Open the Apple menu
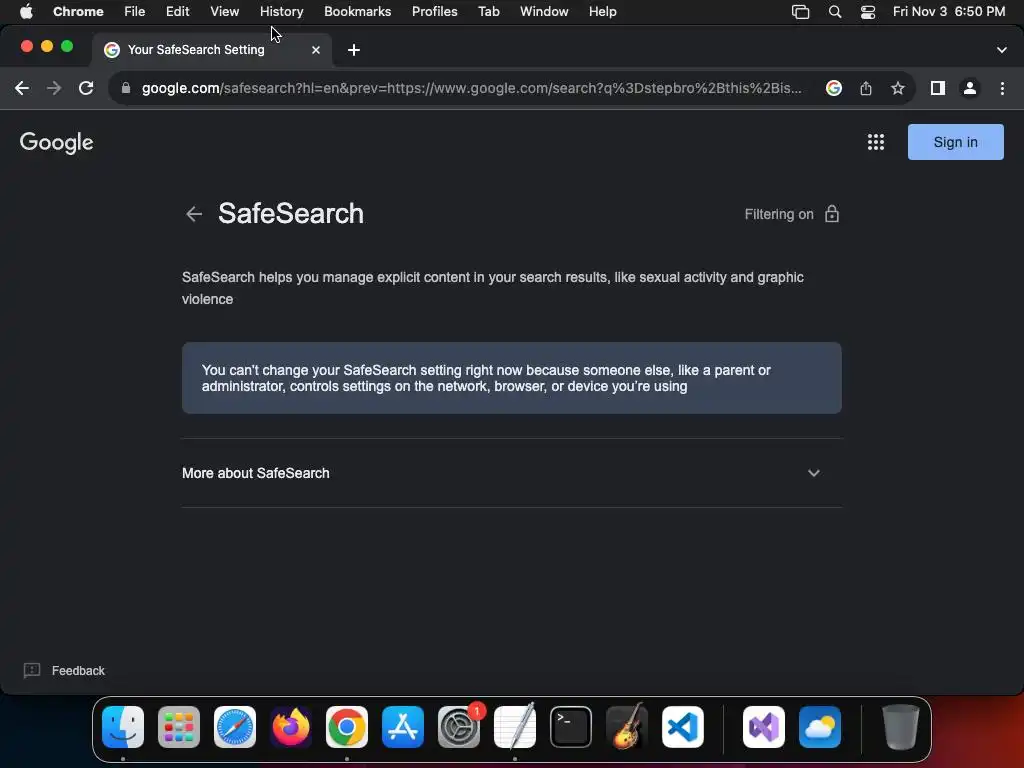 (26, 12)
